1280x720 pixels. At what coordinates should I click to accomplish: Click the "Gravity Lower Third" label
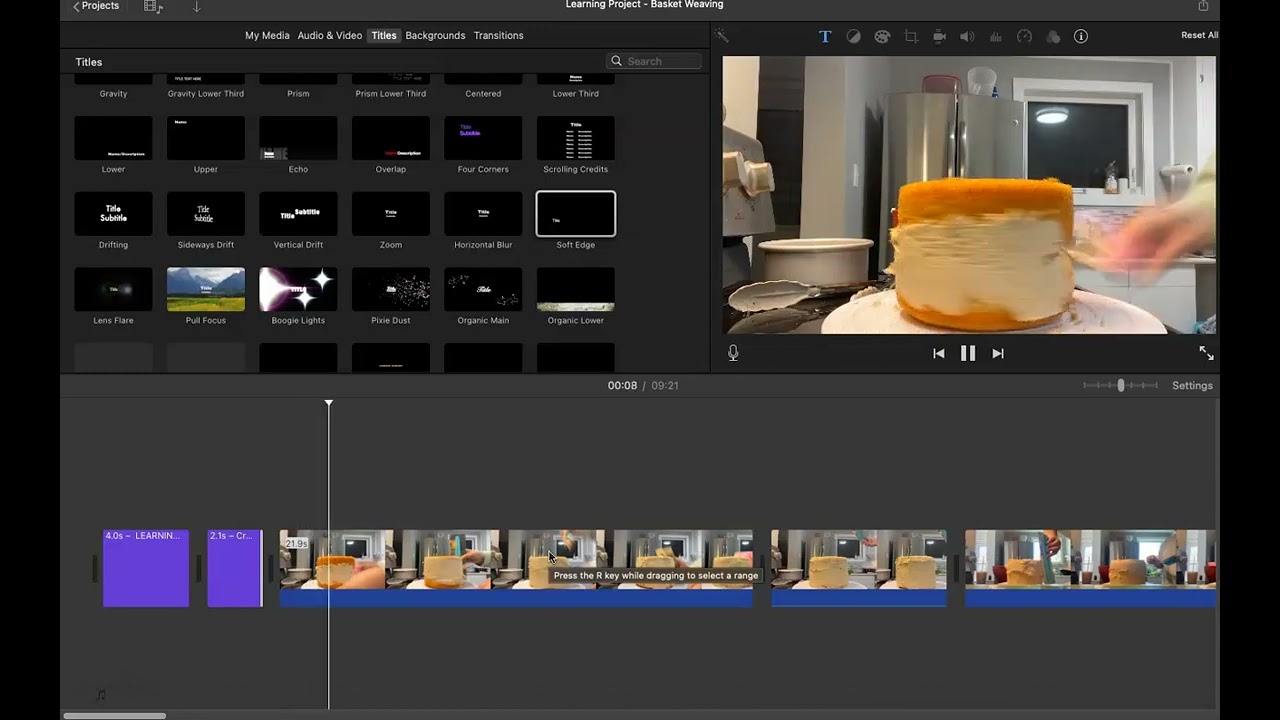click(206, 94)
